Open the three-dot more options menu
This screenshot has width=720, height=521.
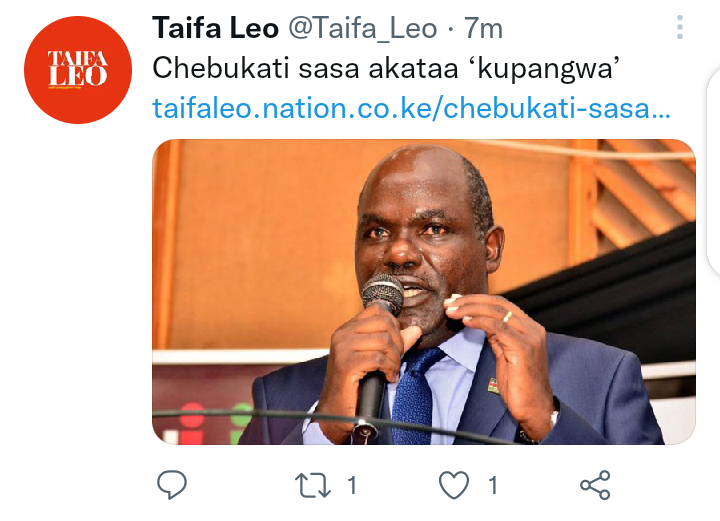680,27
